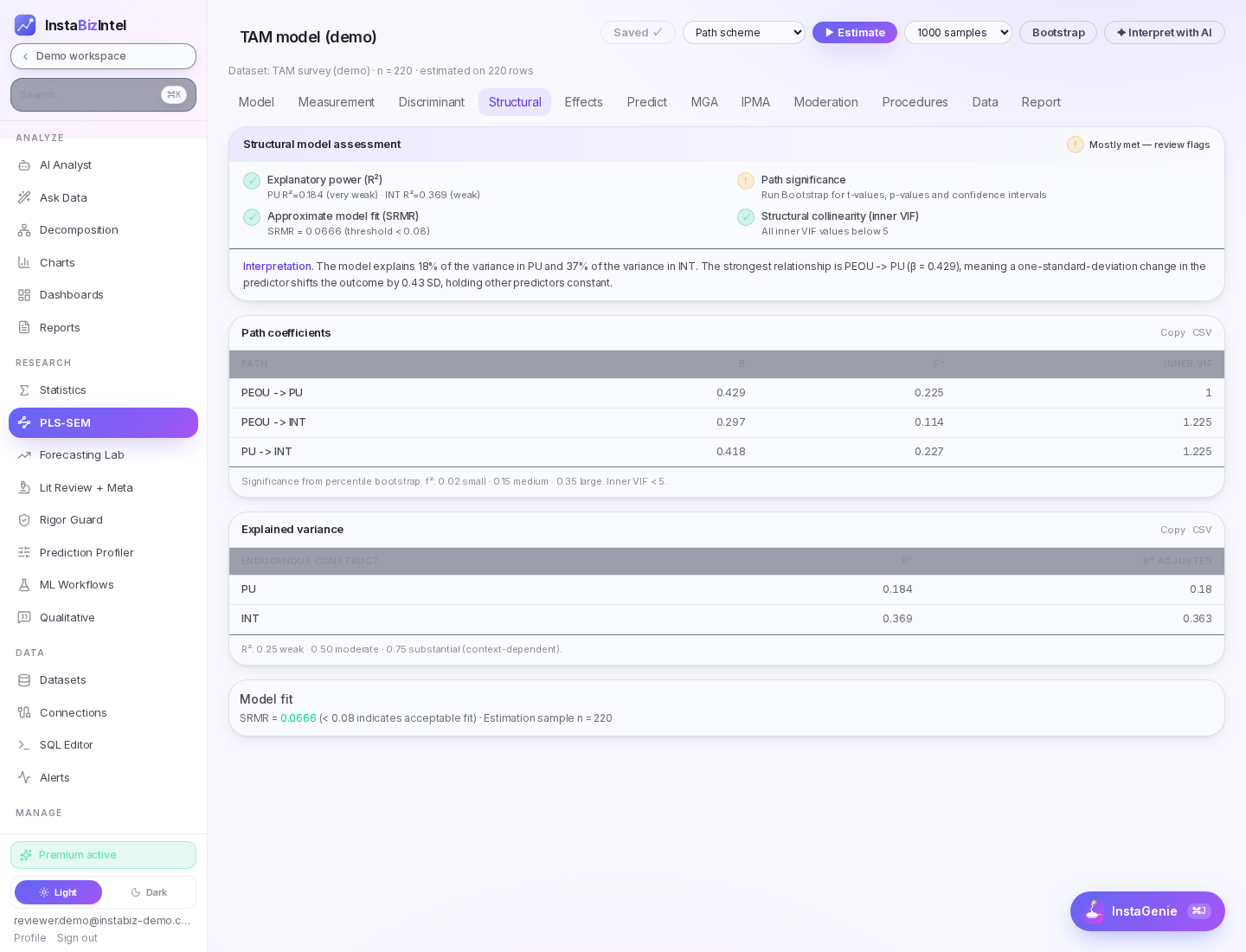Open Decomposition tree icon in sidebar
Image resolution: width=1246 pixels, height=952 pixels.
pos(24,230)
